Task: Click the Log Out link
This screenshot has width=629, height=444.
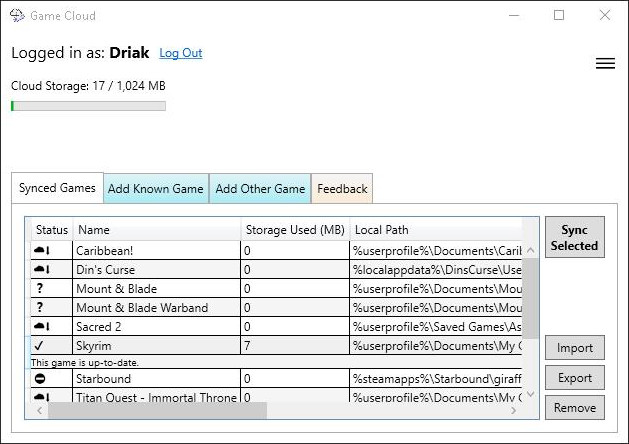Action: [x=181, y=53]
